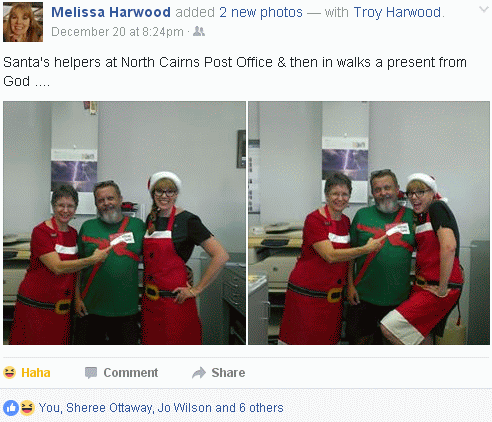Open the '2 new photos' link
492x422 pixels.
pos(261,13)
